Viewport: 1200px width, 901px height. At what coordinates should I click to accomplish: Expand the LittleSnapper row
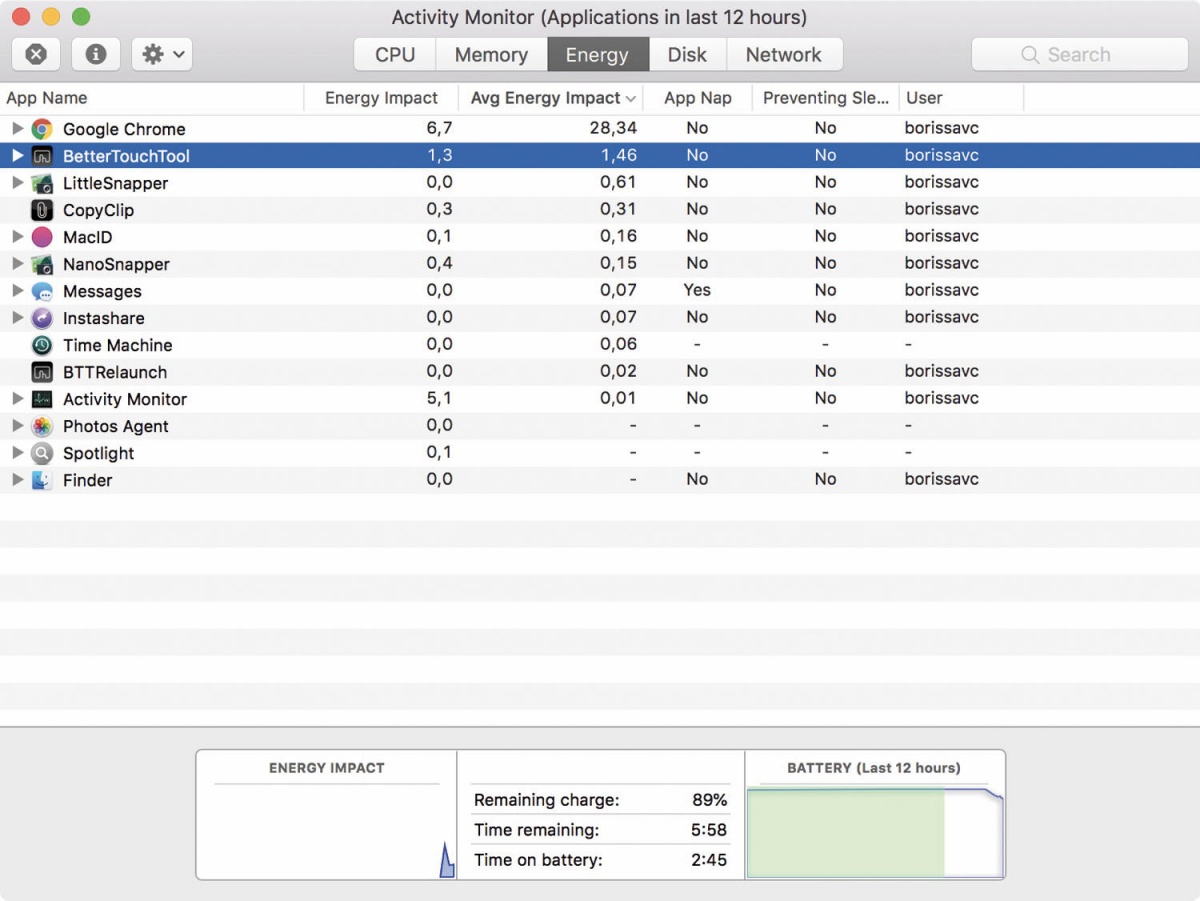pos(17,182)
